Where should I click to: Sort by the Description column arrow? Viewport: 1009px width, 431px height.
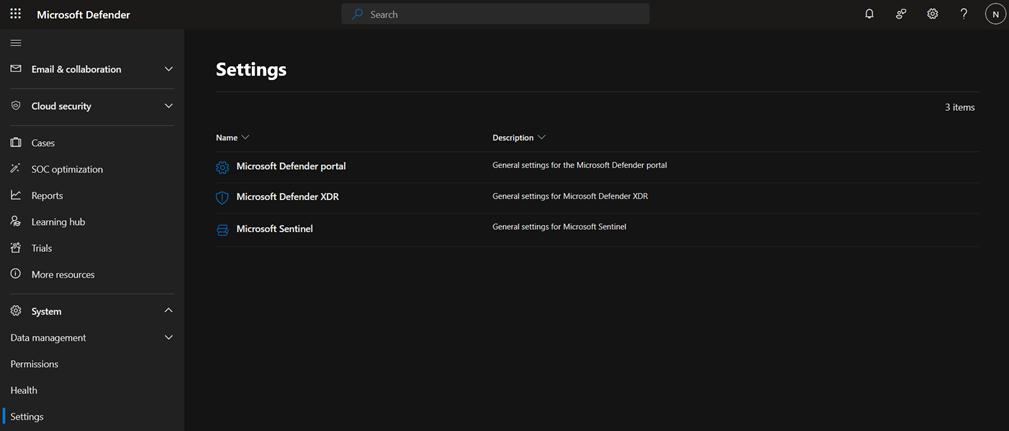pos(541,138)
